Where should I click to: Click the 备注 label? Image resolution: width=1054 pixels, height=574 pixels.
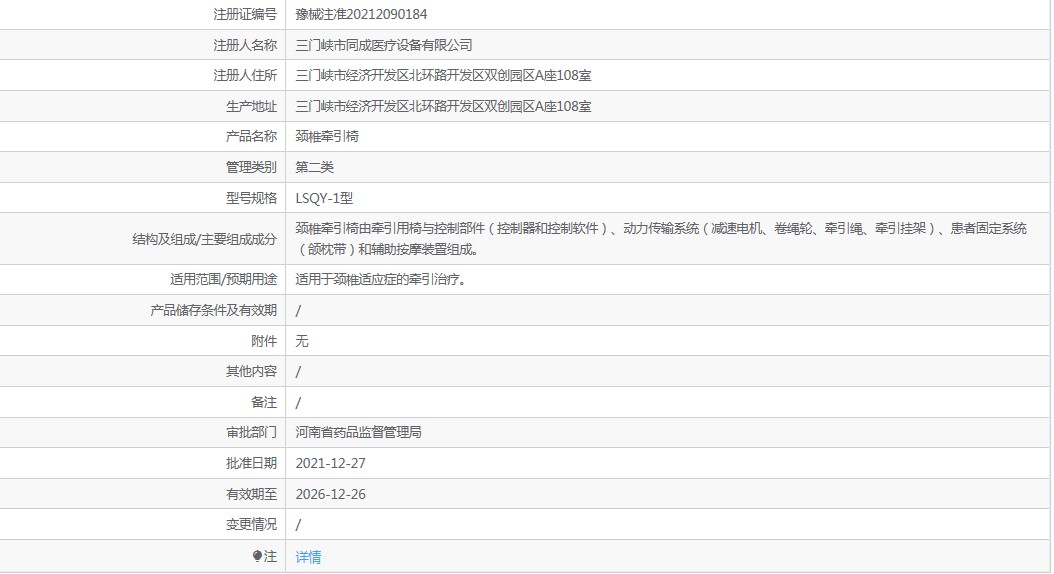(264, 402)
